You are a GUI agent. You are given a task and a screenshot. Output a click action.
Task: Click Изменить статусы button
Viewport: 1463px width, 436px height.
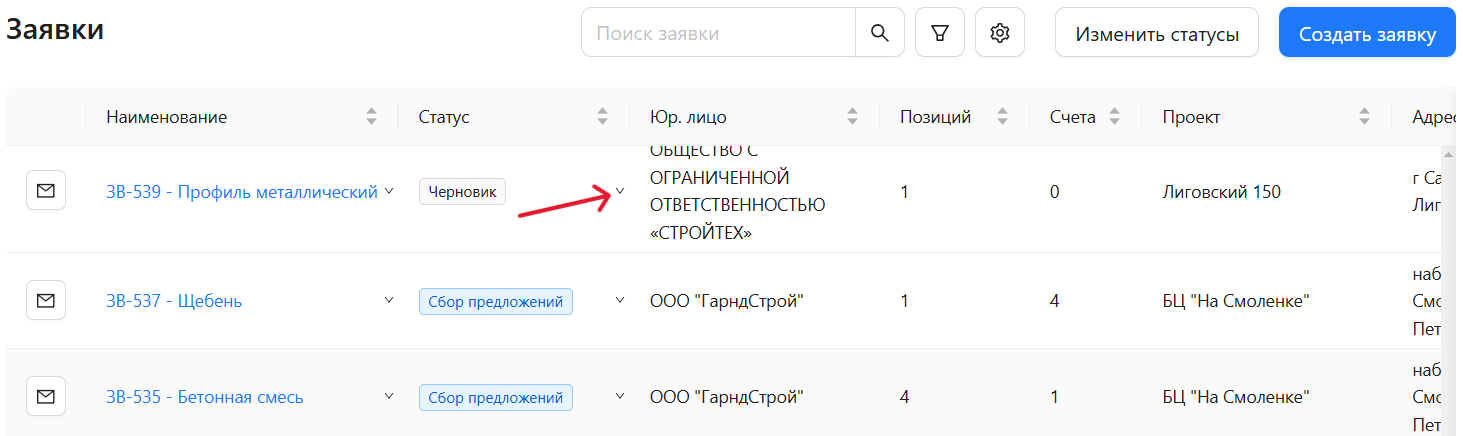[1157, 33]
